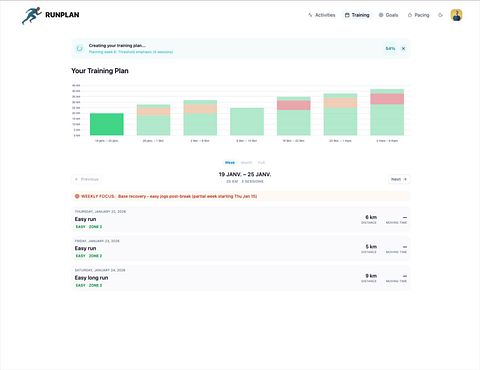Click the red segment in last chart bar
This screenshot has height=370, width=480.
tap(387, 99)
